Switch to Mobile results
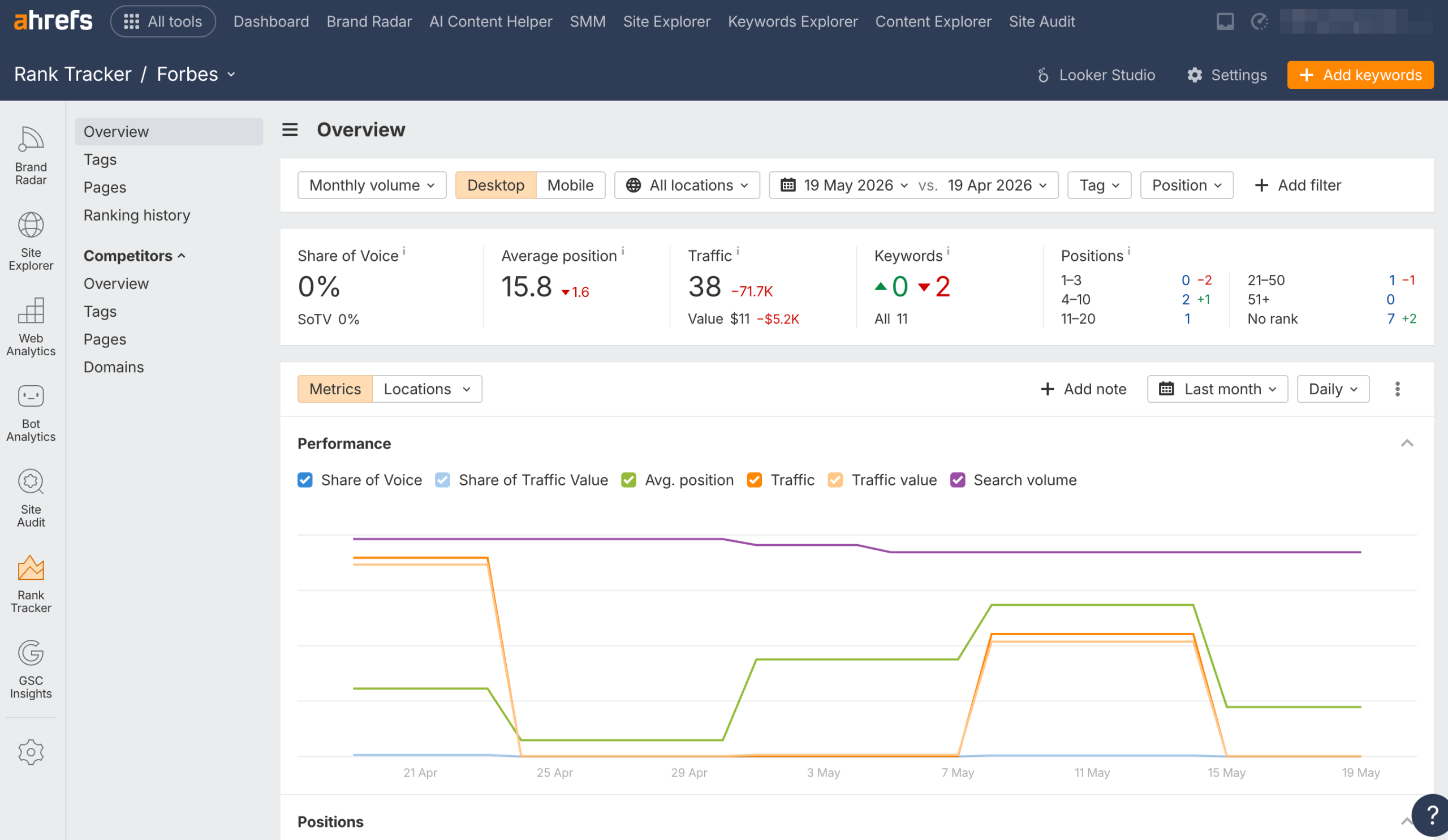Viewport: 1448px width, 840px height. [571, 185]
